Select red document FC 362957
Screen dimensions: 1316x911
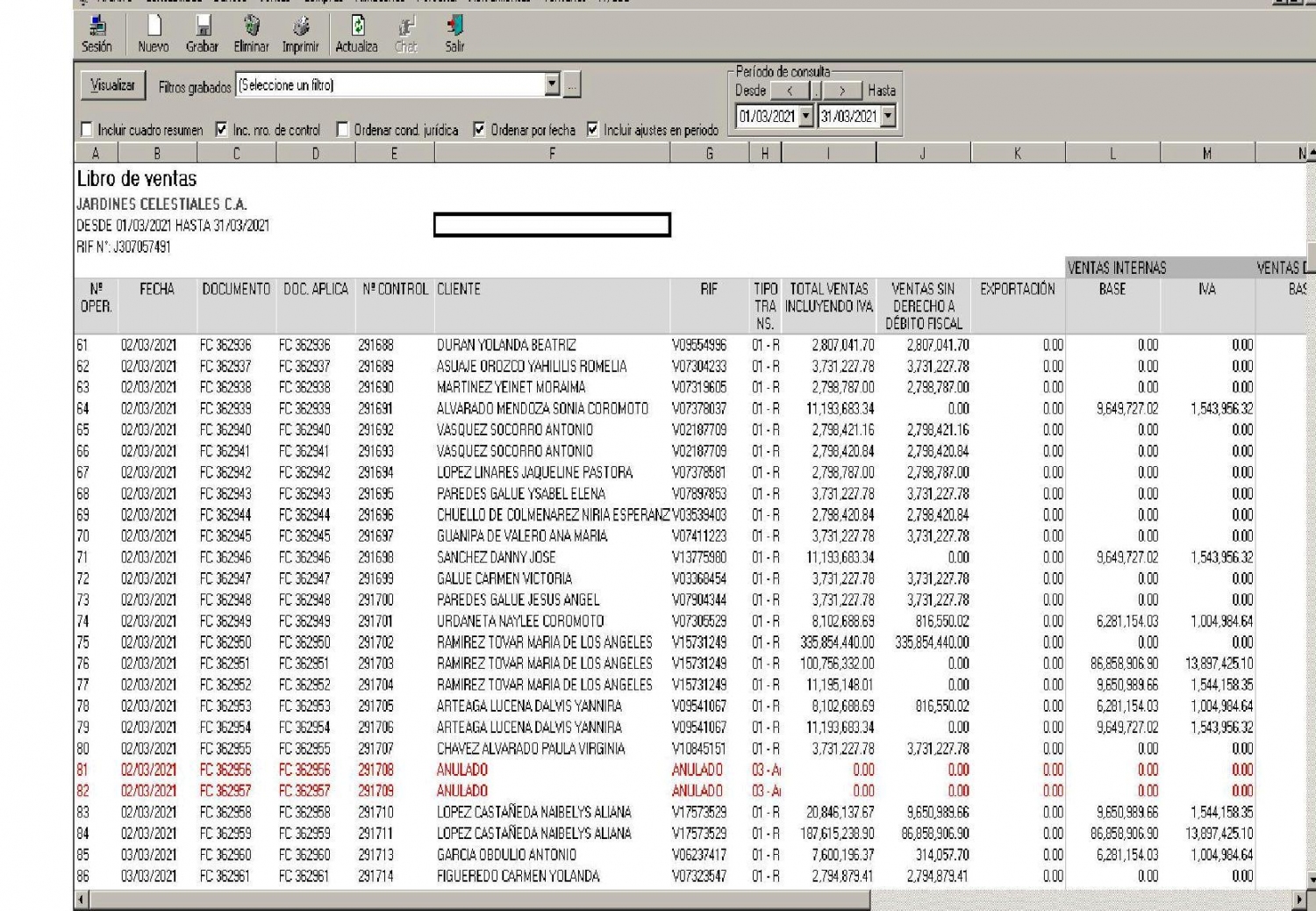point(225,791)
